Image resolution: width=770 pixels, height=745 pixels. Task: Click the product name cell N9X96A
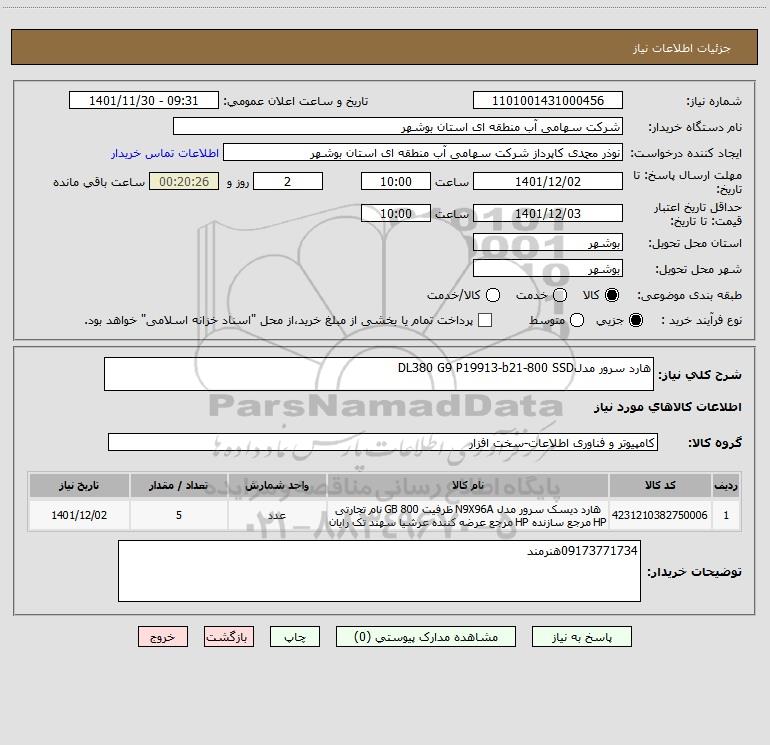468,516
